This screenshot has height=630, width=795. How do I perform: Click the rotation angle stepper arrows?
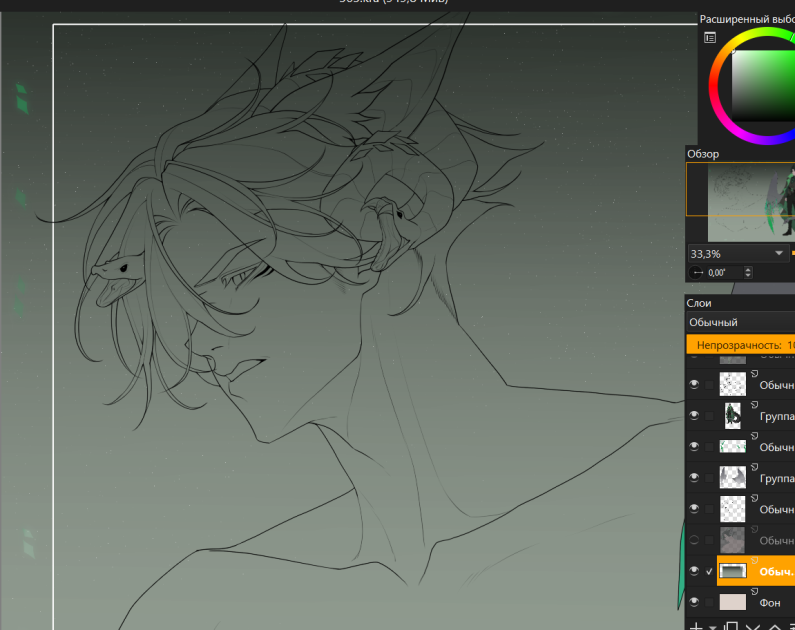[748, 273]
